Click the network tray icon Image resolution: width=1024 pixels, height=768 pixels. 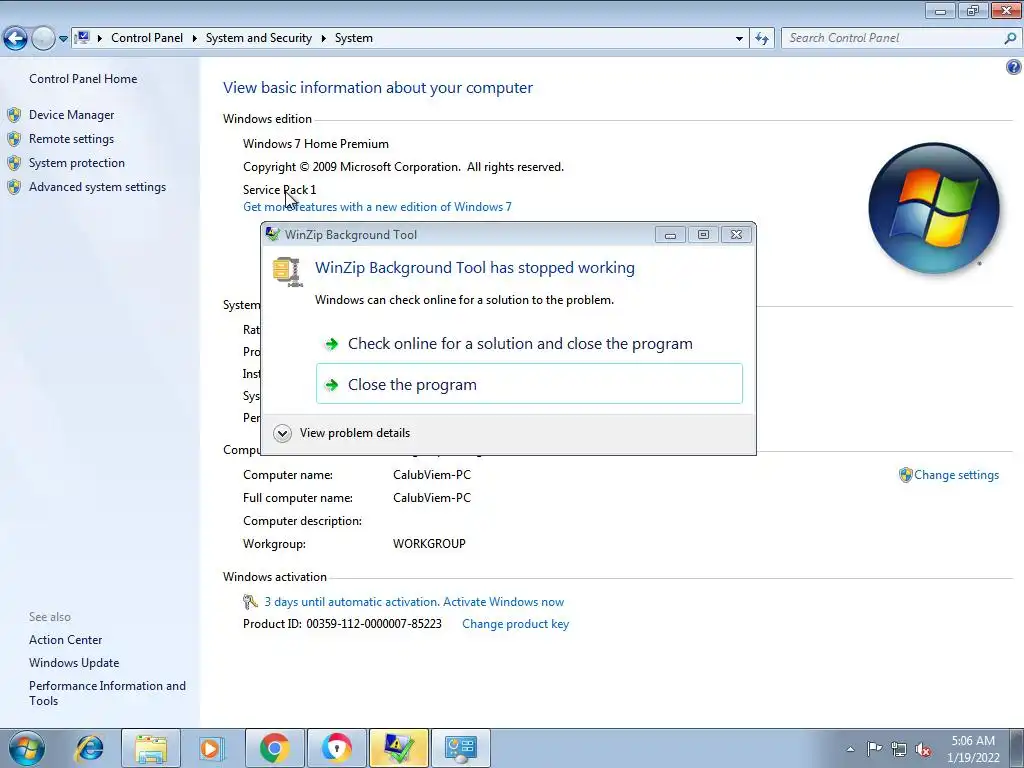point(899,749)
